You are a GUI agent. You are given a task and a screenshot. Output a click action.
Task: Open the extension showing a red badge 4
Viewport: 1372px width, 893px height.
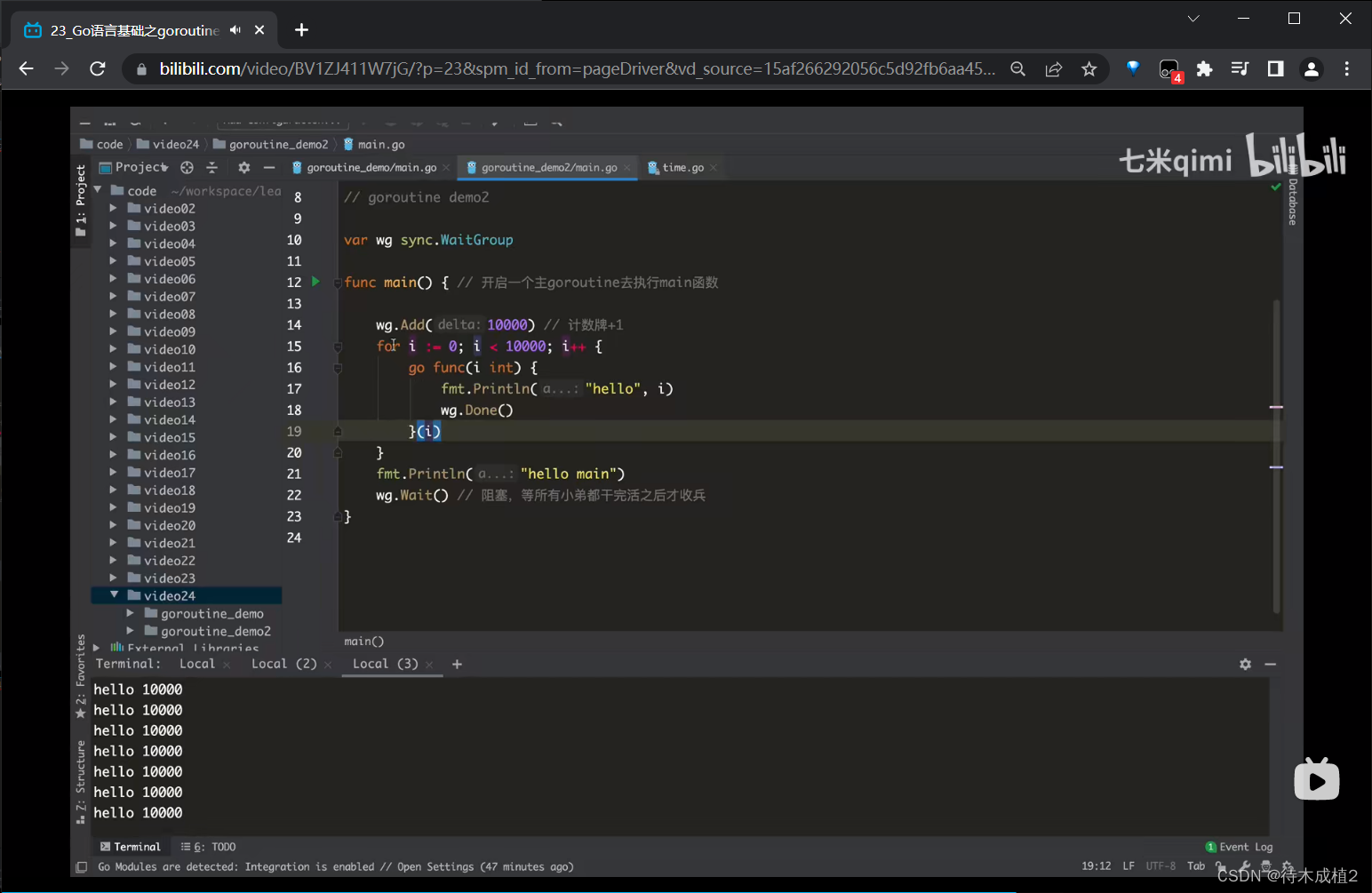pos(1169,69)
